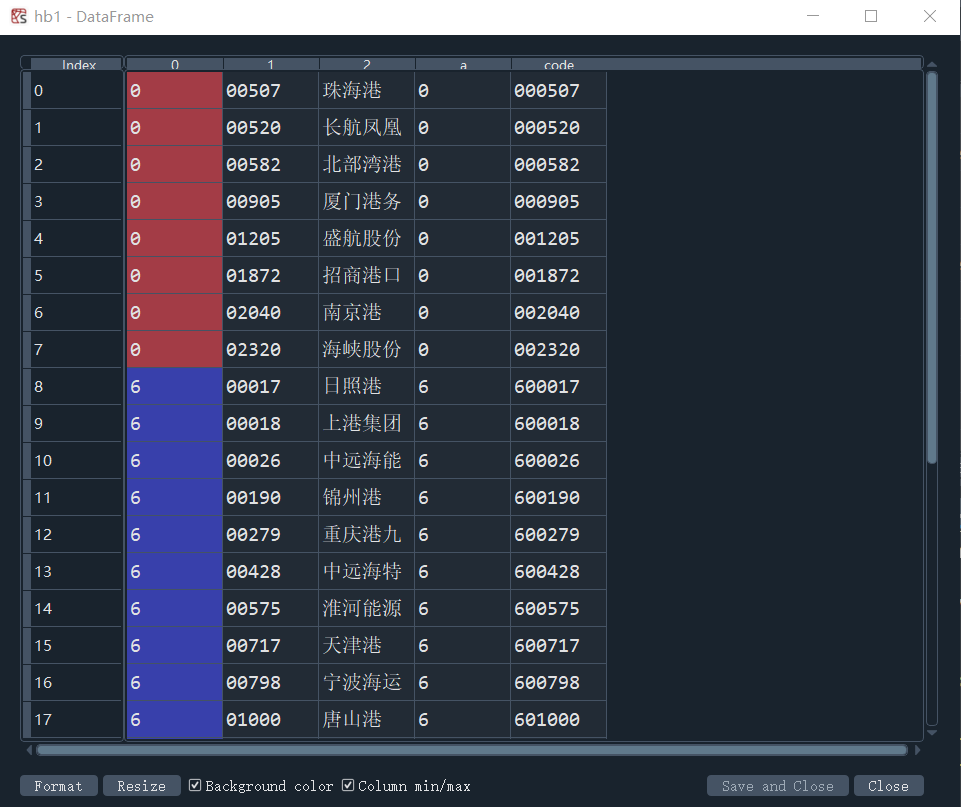Select cell with value 00507
961x807 pixels.
pyautogui.click(x=271, y=91)
